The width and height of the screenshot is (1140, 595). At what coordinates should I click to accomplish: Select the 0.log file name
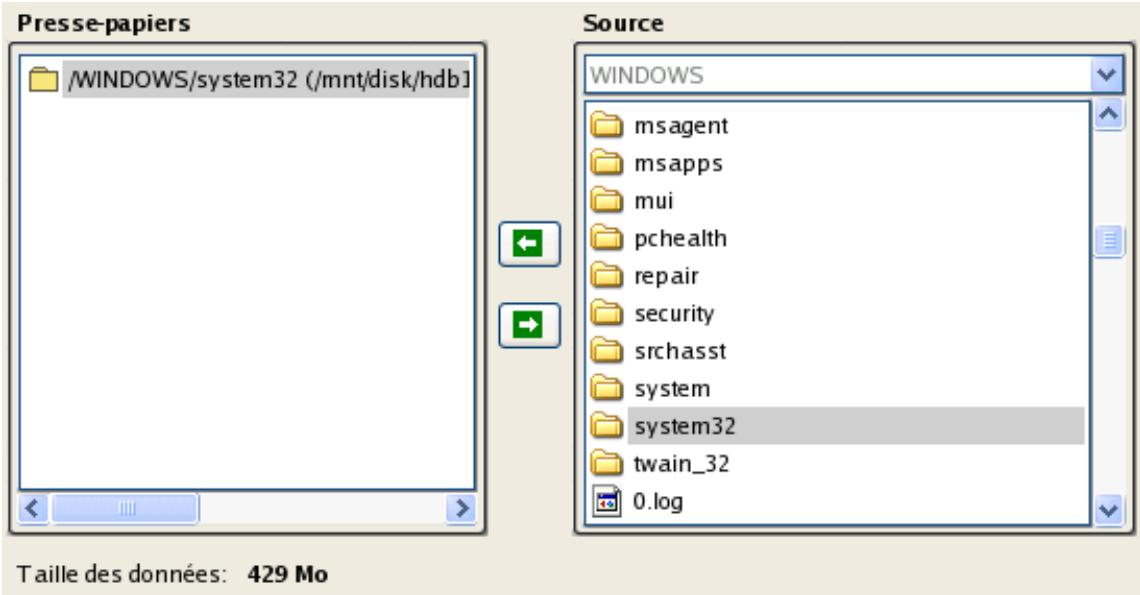click(x=658, y=502)
